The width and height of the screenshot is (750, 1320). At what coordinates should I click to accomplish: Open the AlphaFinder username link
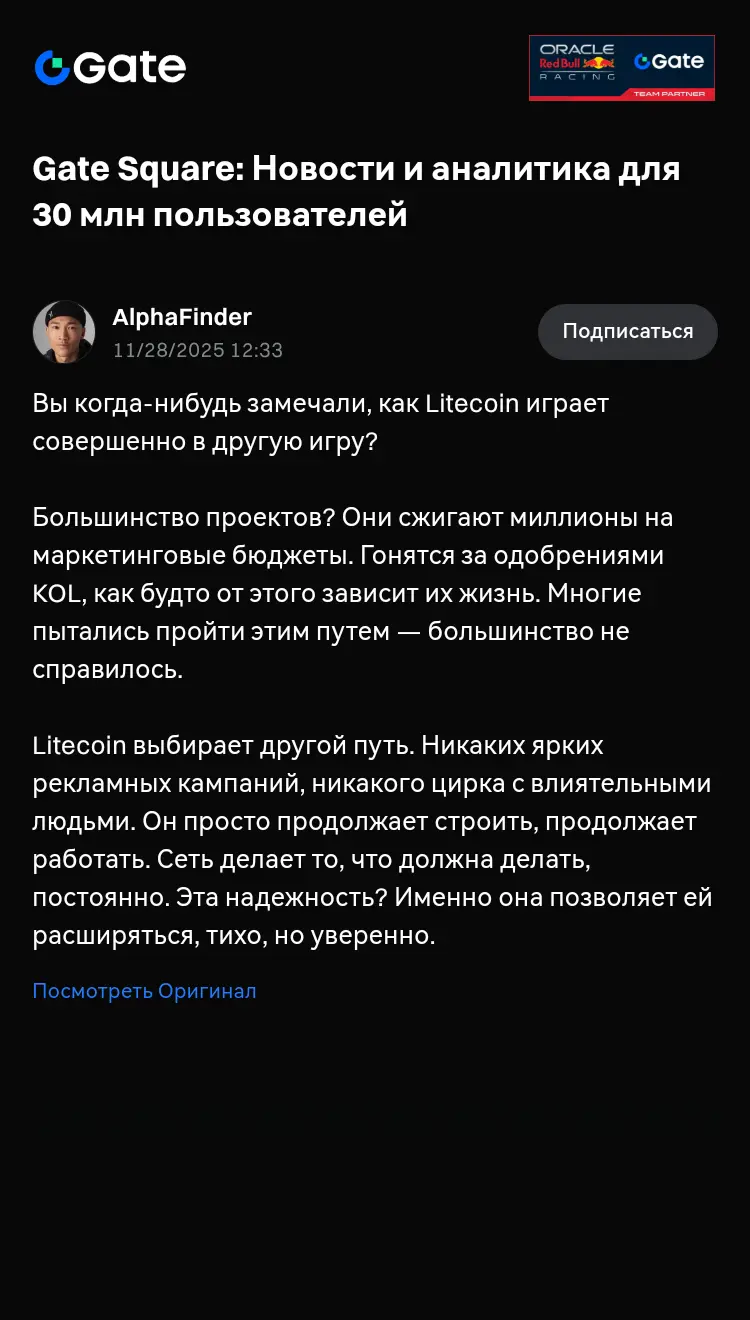(x=182, y=318)
